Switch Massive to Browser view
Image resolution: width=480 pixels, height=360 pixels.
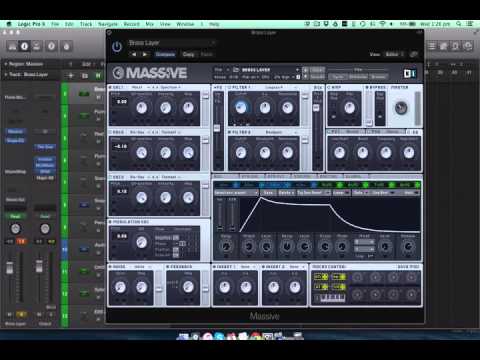click(379, 77)
